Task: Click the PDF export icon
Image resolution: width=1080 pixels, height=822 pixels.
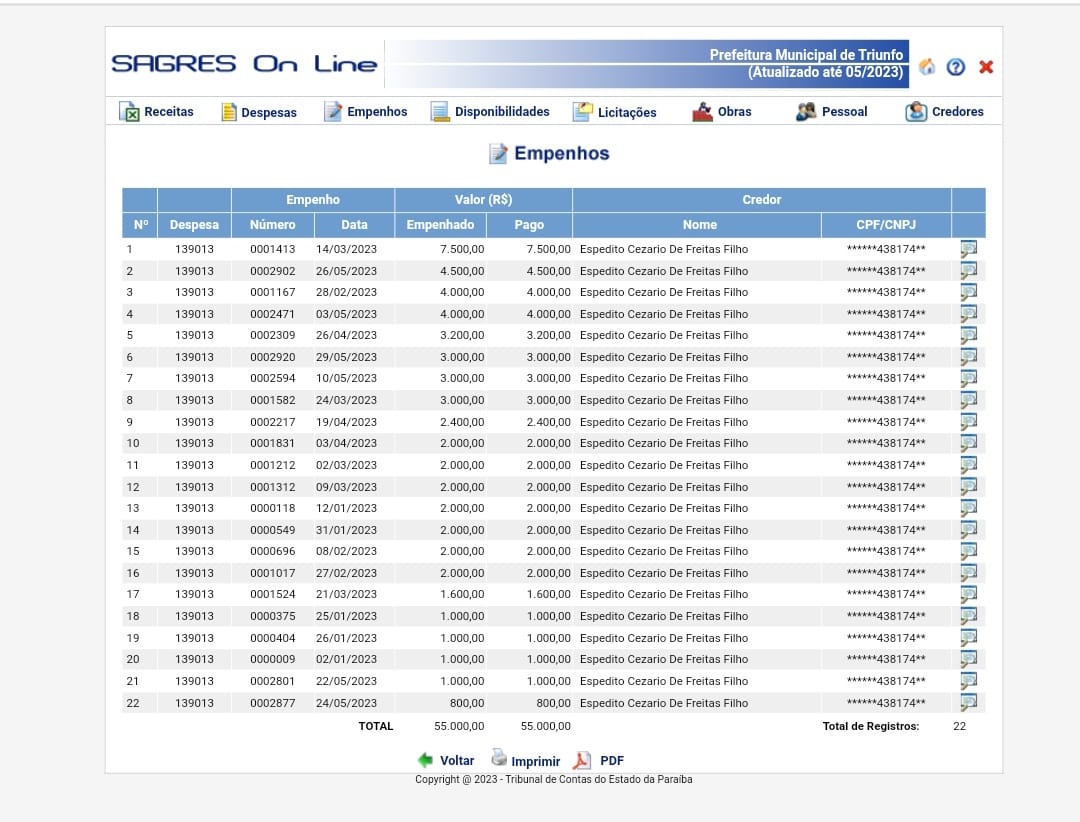Action: pyautogui.click(x=581, y=761)
